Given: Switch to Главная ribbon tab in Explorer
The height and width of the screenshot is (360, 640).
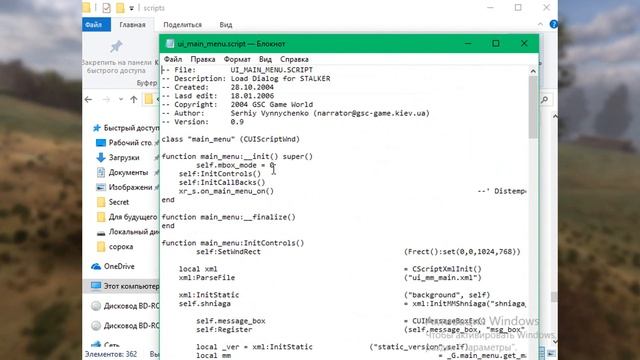Looking at the screenshot, I should coord(132,24).
